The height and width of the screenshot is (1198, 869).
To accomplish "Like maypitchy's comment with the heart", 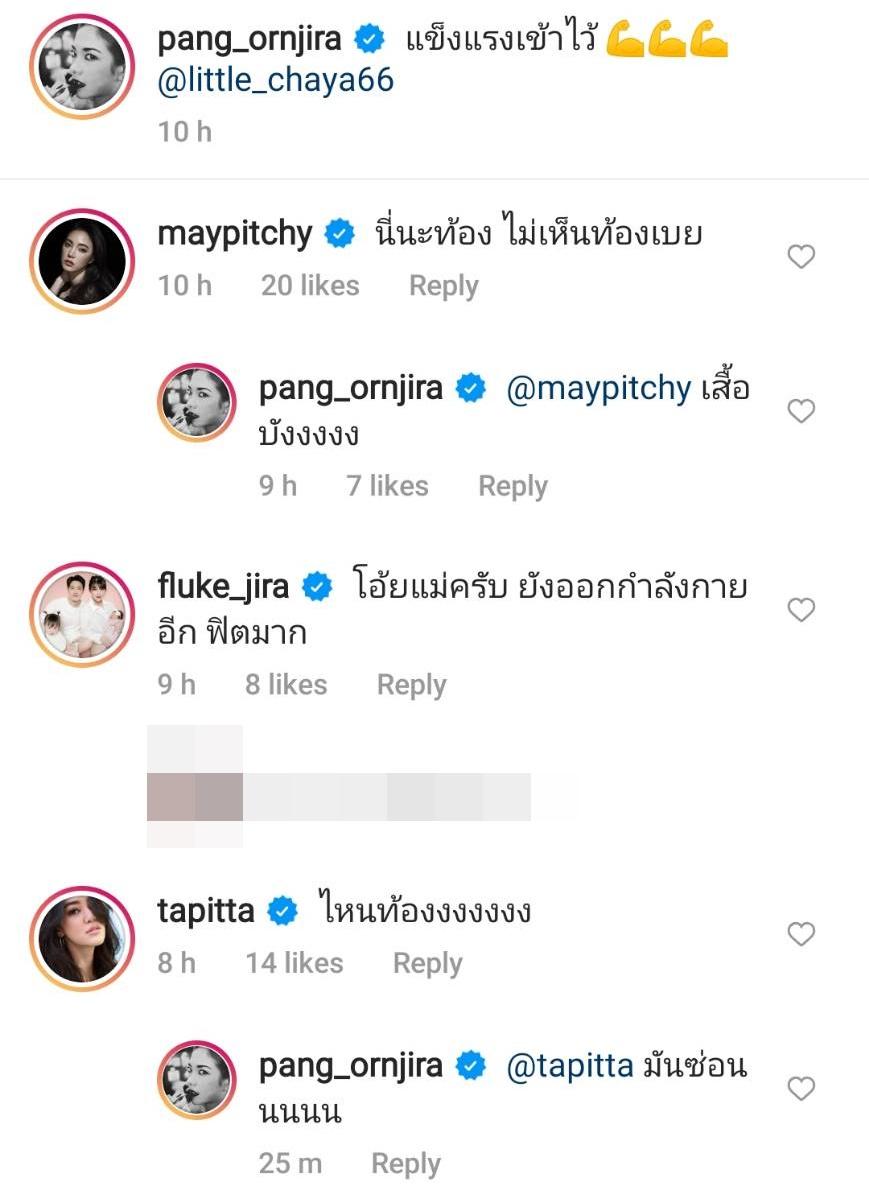I will pos(801,258).
